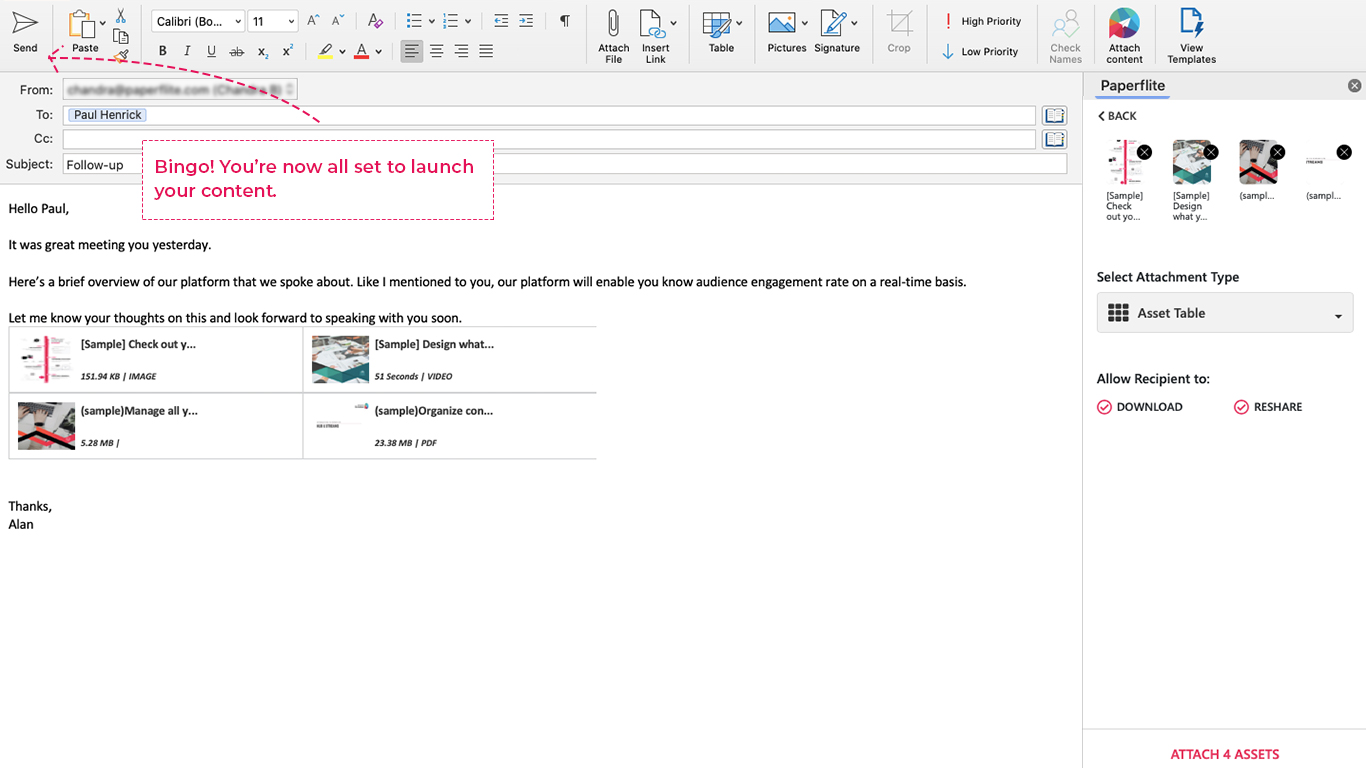Open the '(sample)Organize con...' PDF asset in email
The width and height of the screenshot is (1366, 768).
pos(449,426)
